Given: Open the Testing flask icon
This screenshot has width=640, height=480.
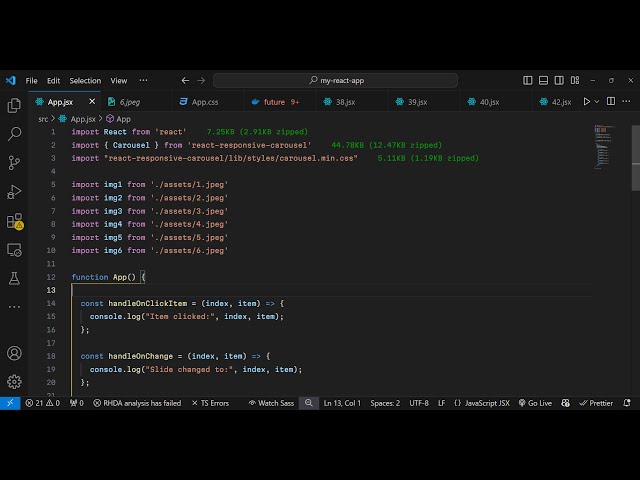Looking at the screenshot, I should (14, 278).
